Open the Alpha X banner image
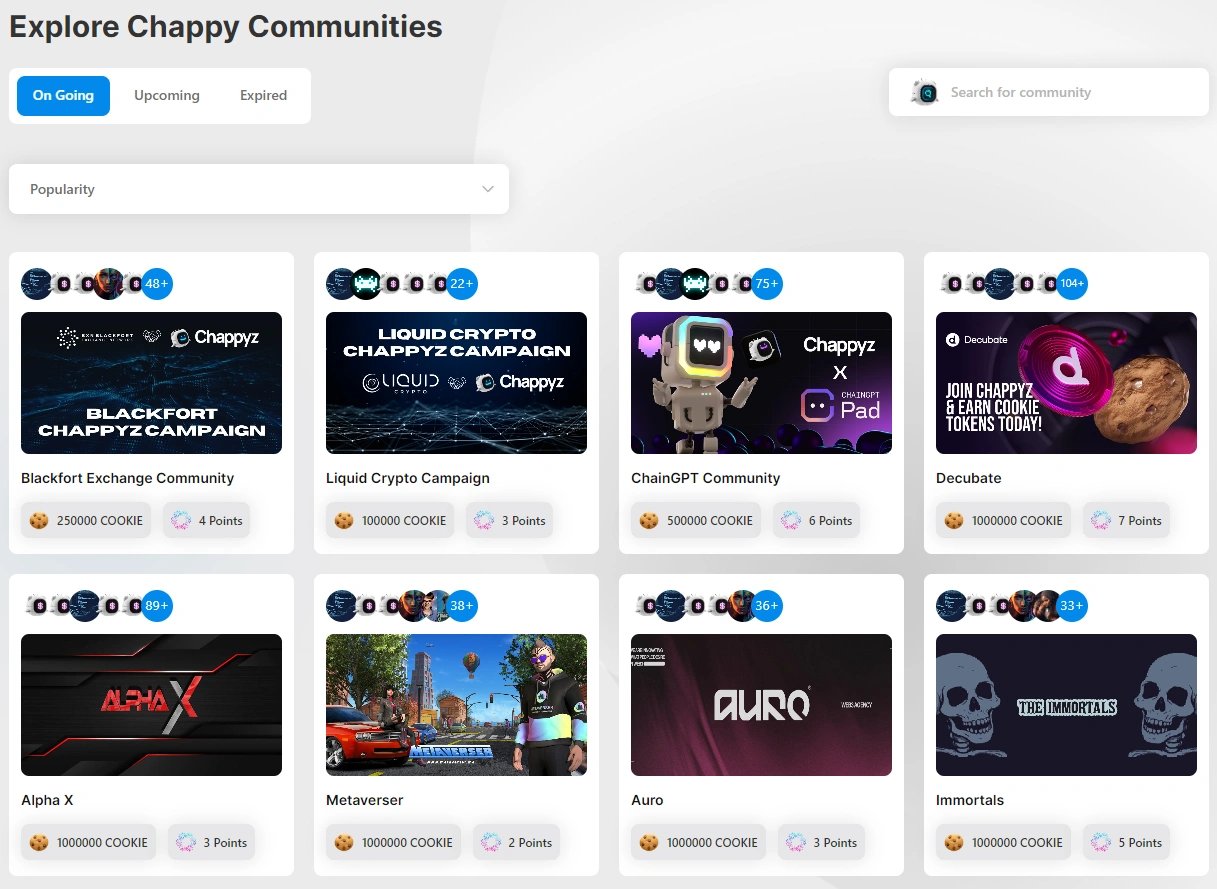Image resolution: width=1217 pixels, height=889 pixels. point(151,705)
